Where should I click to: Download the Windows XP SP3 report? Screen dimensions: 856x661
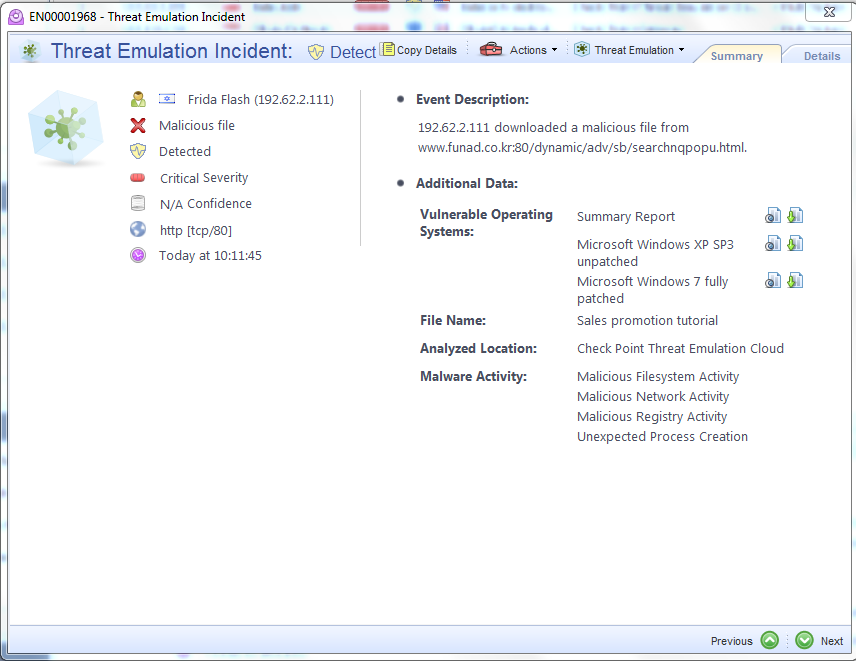click(x=795, y=243)
